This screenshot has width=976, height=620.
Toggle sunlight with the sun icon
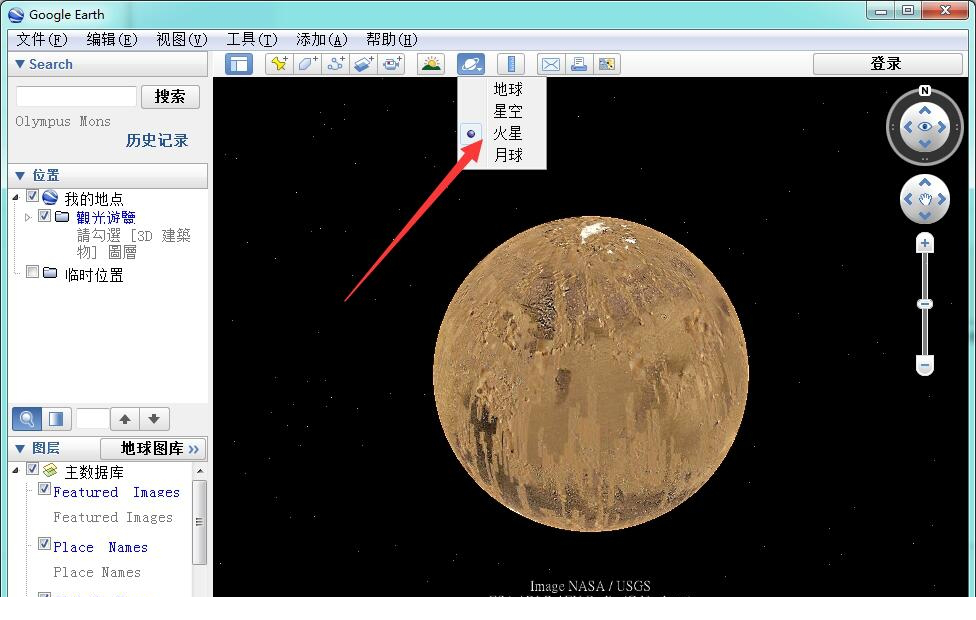pos(430,63)
